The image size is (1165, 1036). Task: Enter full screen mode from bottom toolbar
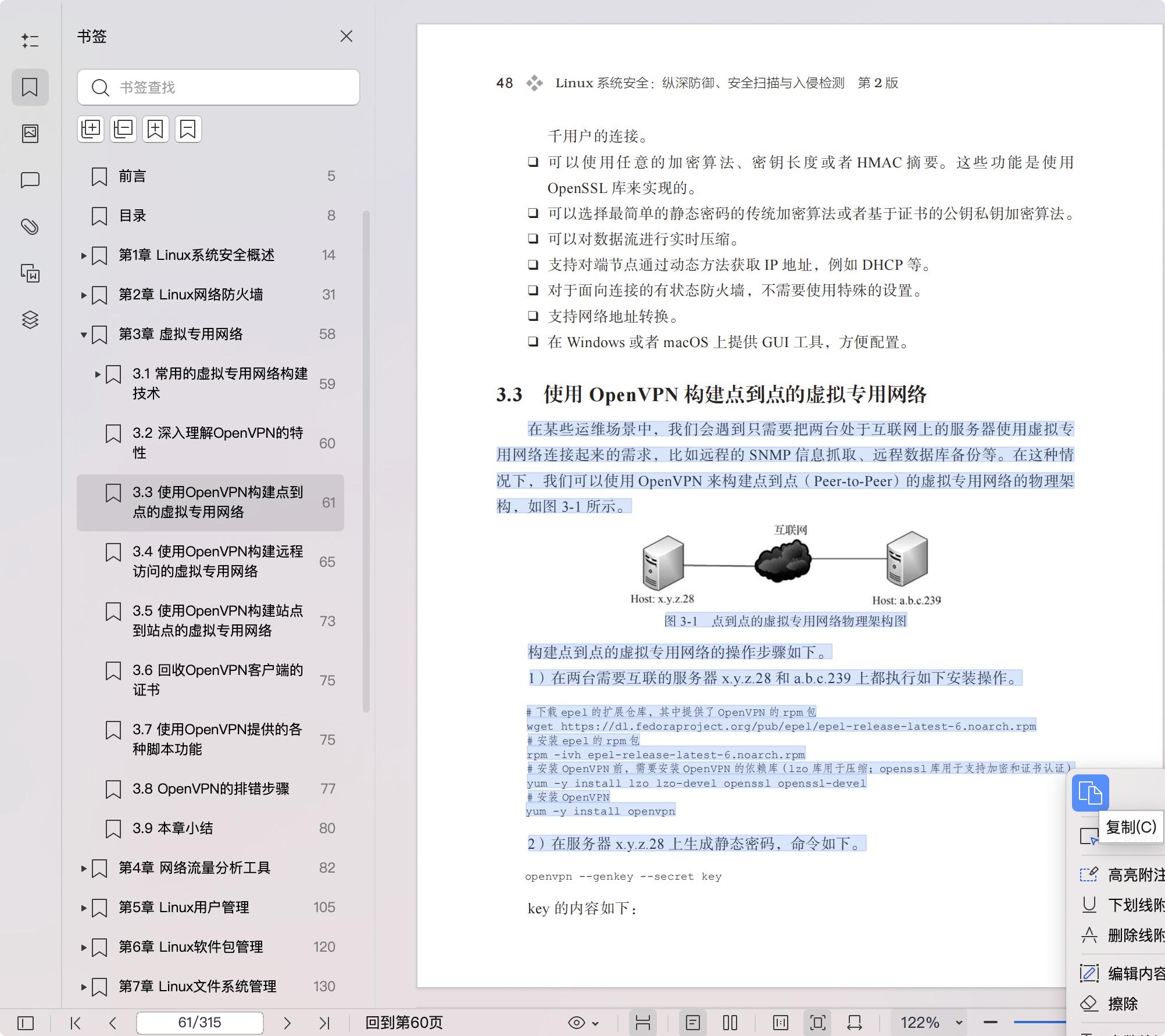817,1022
